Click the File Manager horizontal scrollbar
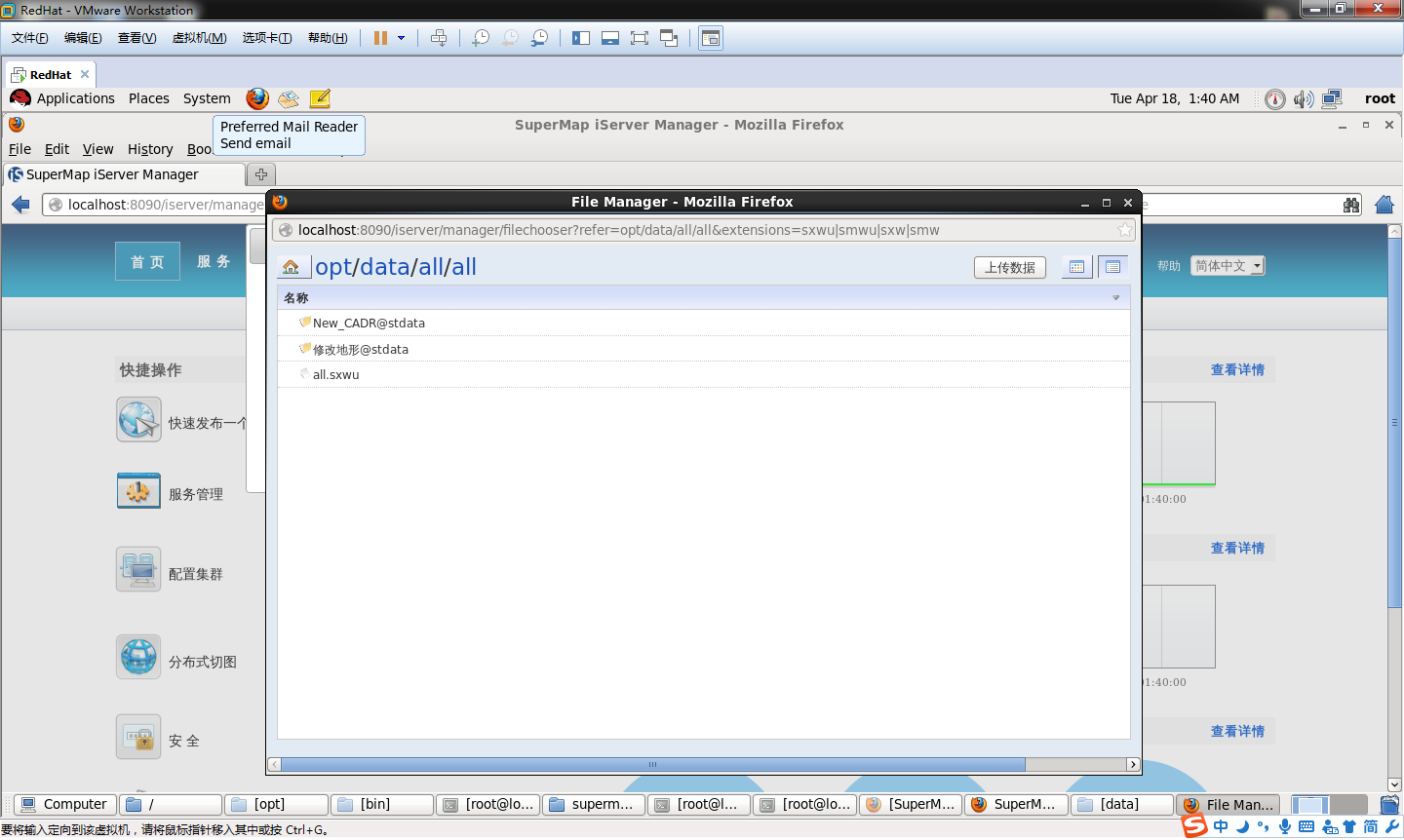Screen dimensions: 1404x840 click(x=652, y=765)
